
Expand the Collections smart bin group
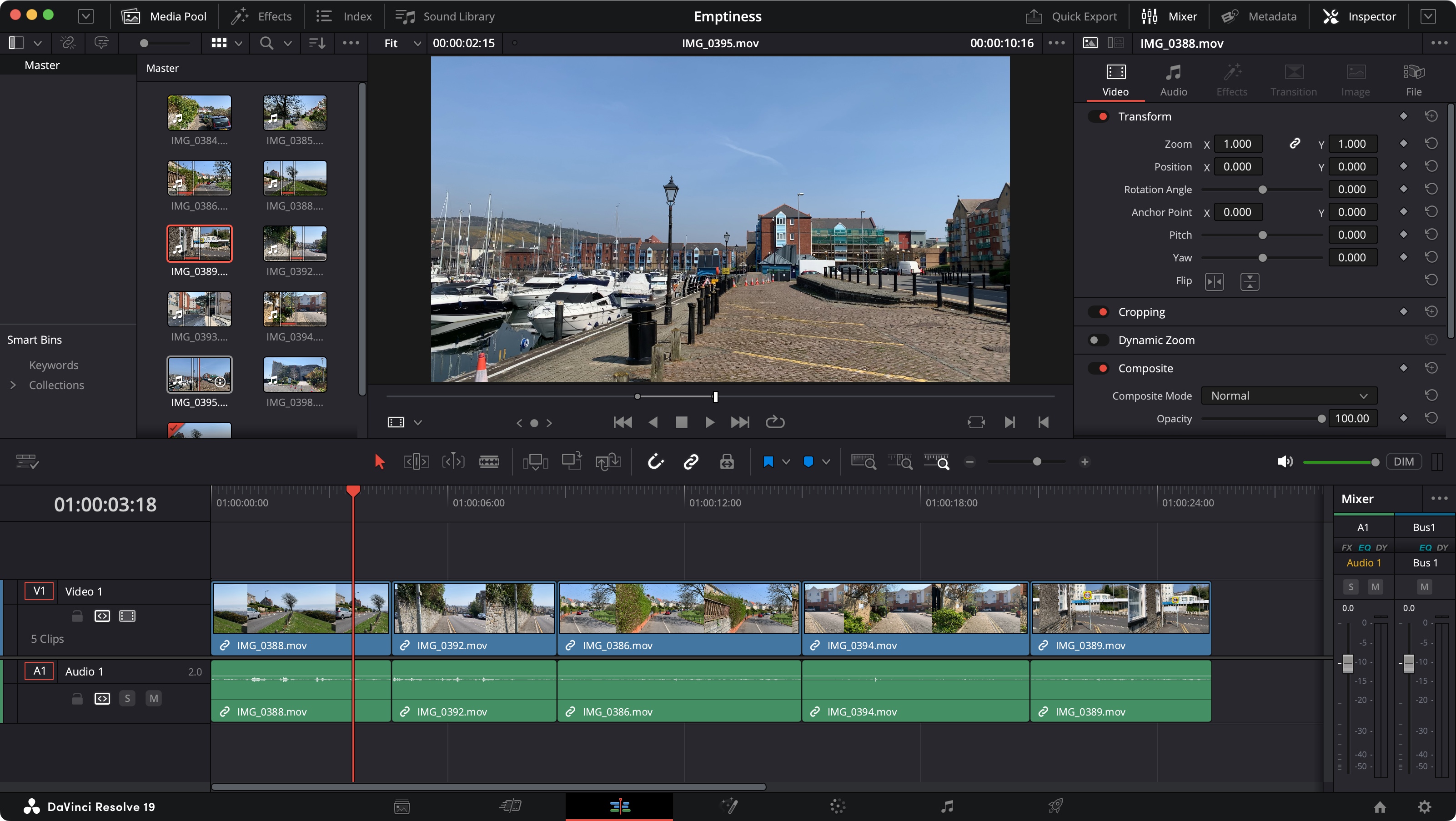pyautogui.click(x=13, y=385)
